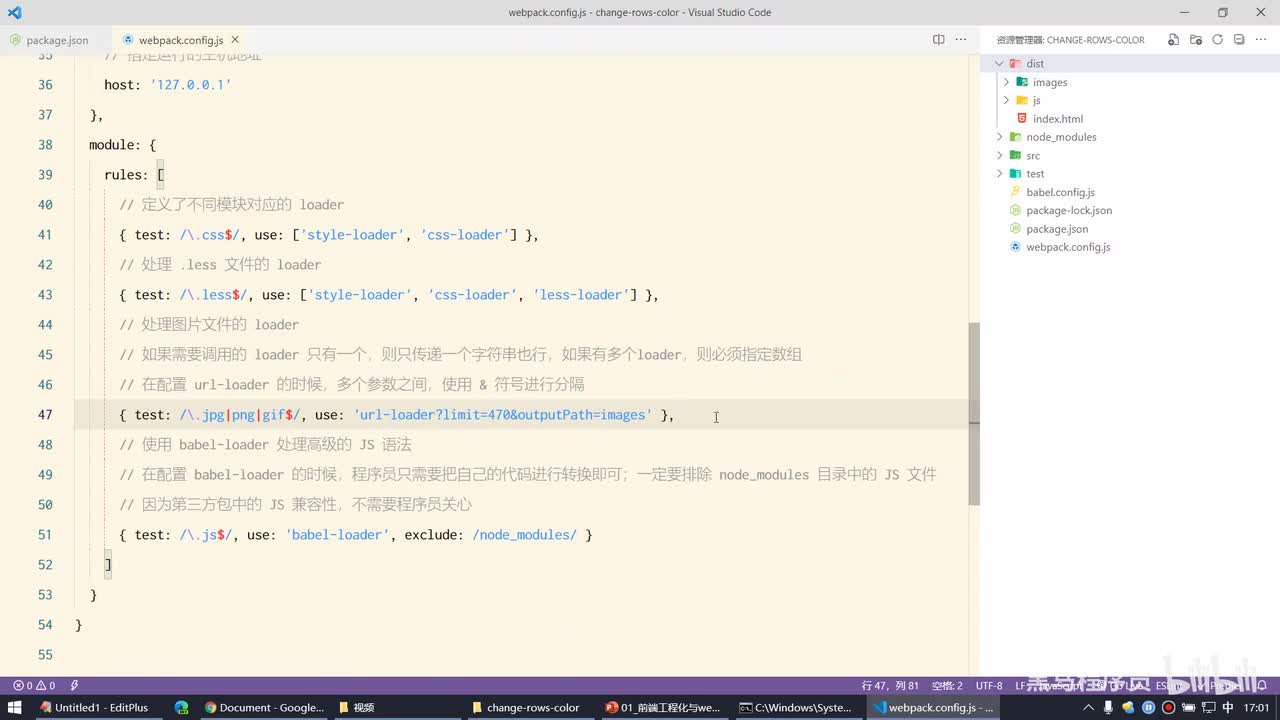Expand the images folder
This screenshot has height=720, width=1280.
pyautogui.click(x=1007, y=82)
